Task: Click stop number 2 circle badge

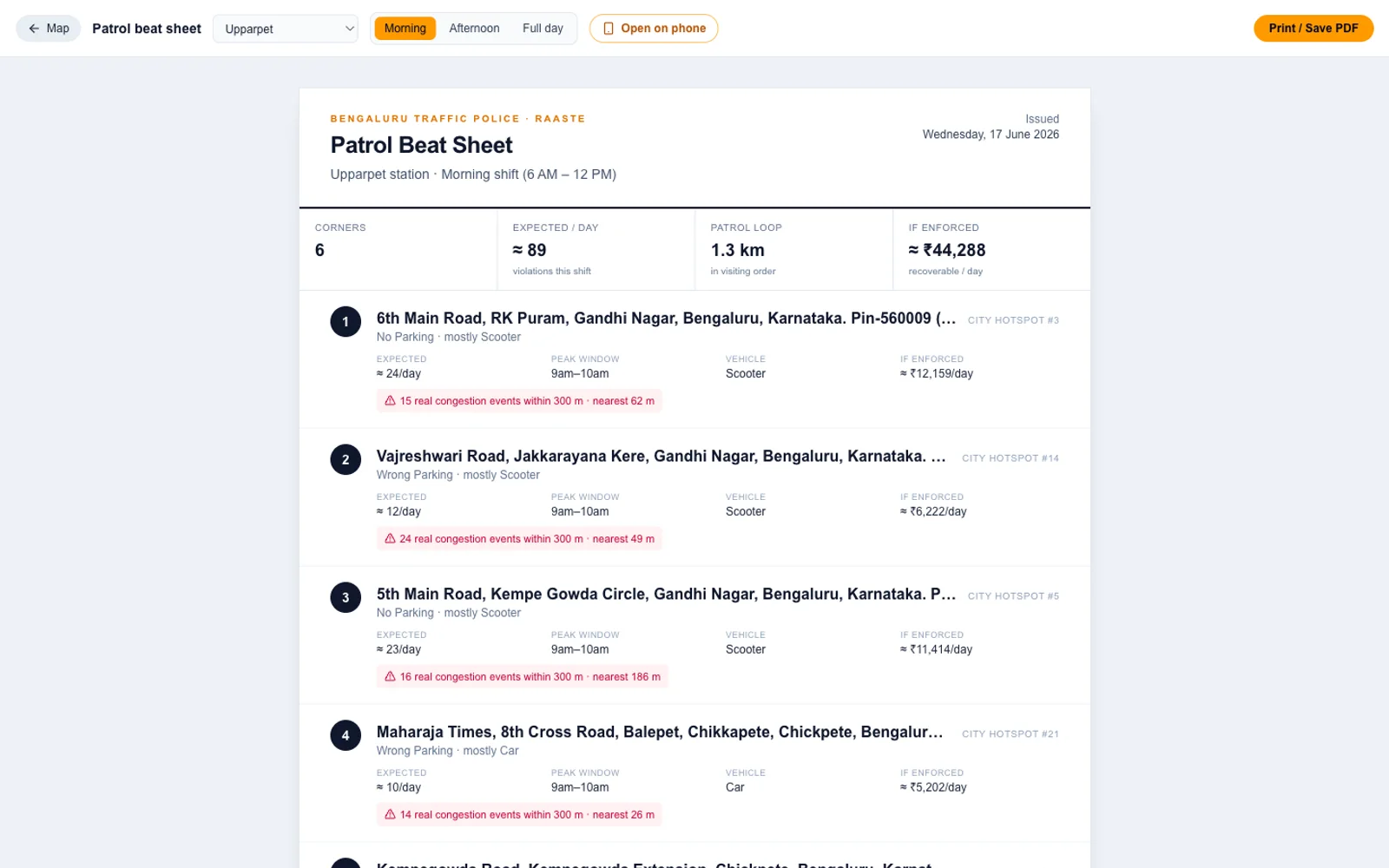Action: pyautogui.click(x=346, y=459)
